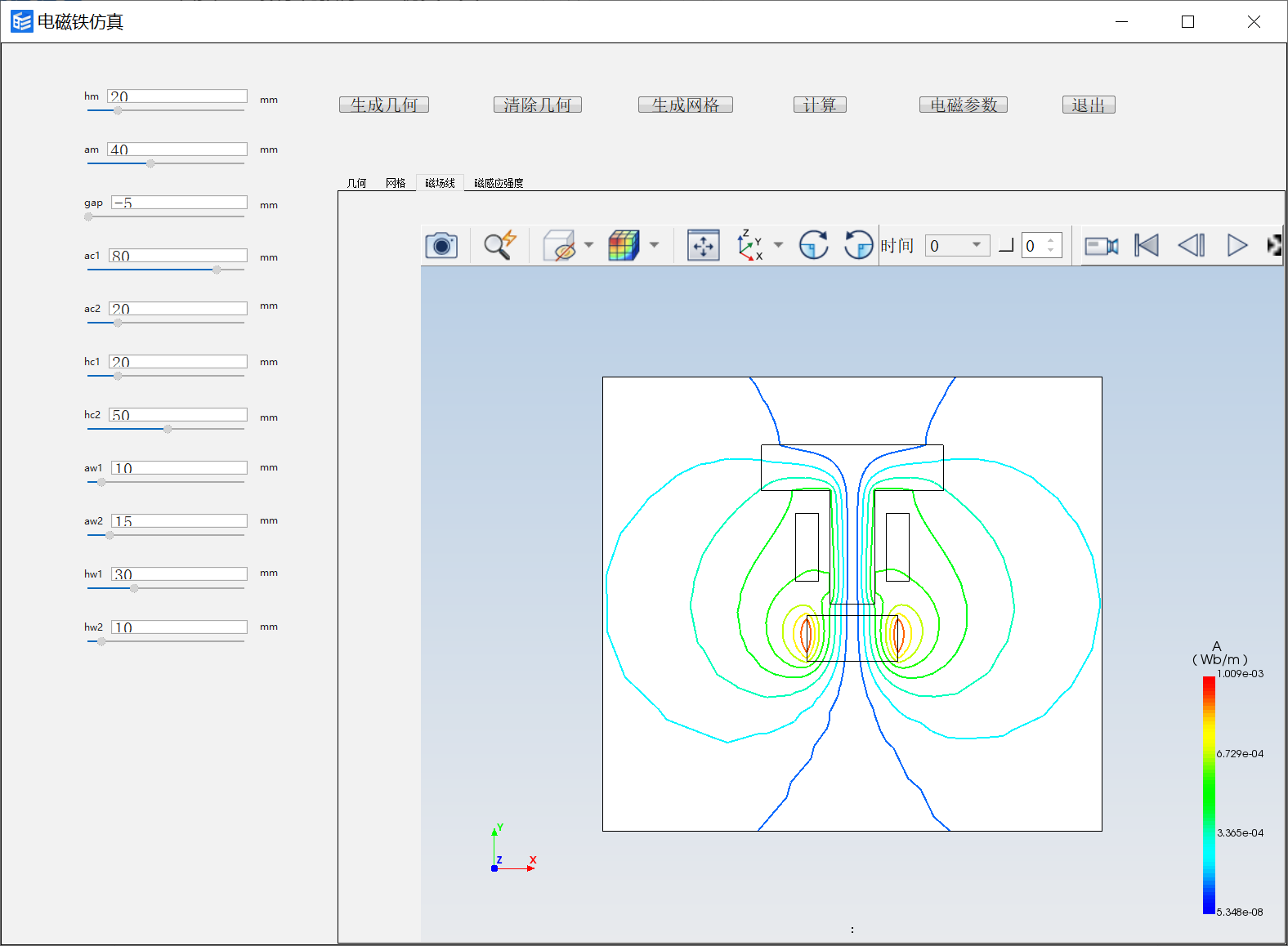Click the hw1 value input field

(x=179, y=574)
